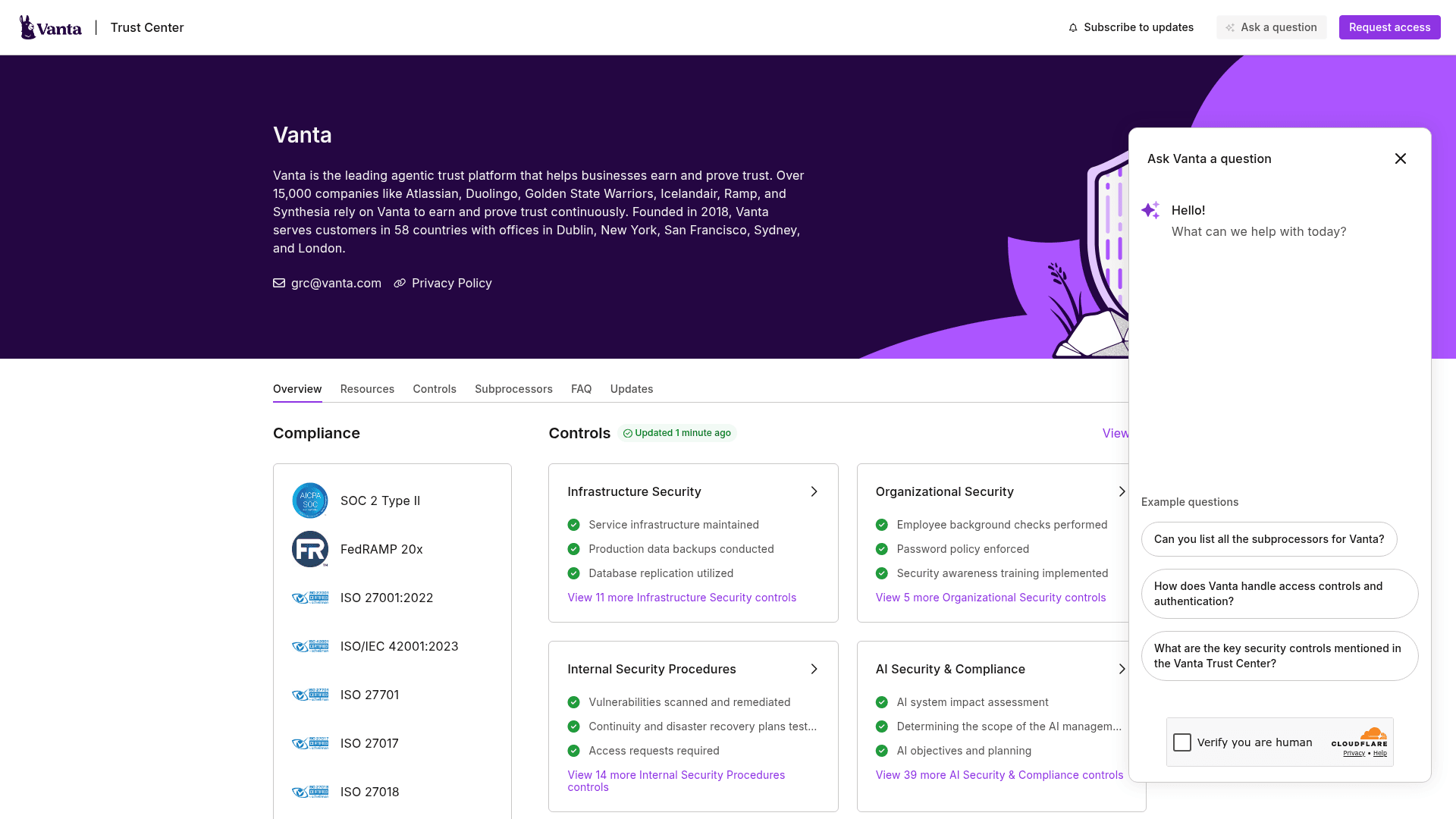Image resolution: width=1456 pixels, height=819 pixels.
Task: Click the envelope icon next to grc@vanta.com
Action: coord(279,283)
